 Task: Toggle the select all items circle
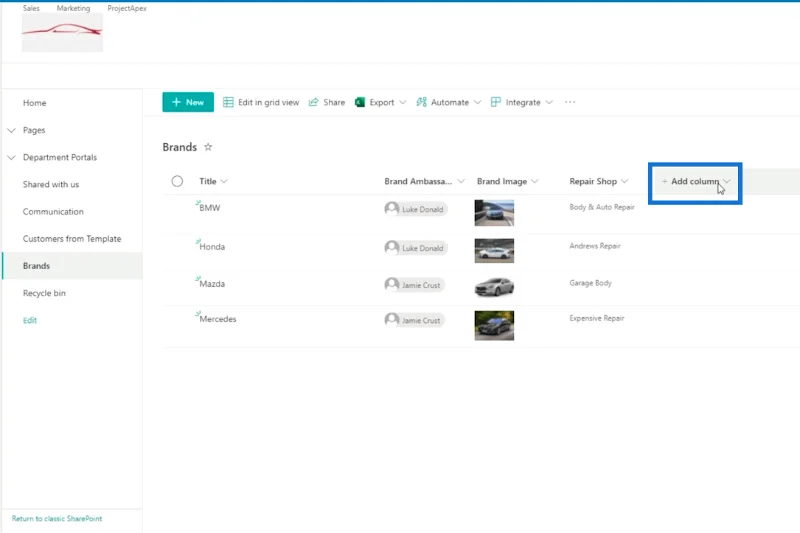coord(177,181)
